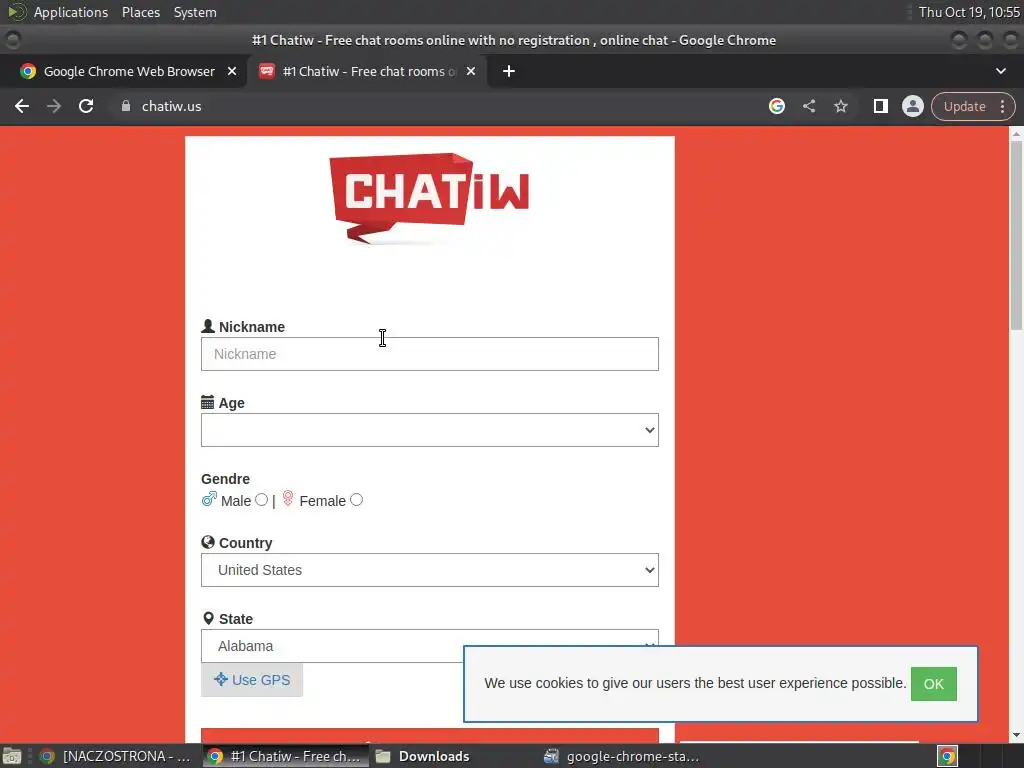Open the Chrome profile avatar
Viewport: 1024px width, 768px height.
pyautogui.click(x=913, y=106)
